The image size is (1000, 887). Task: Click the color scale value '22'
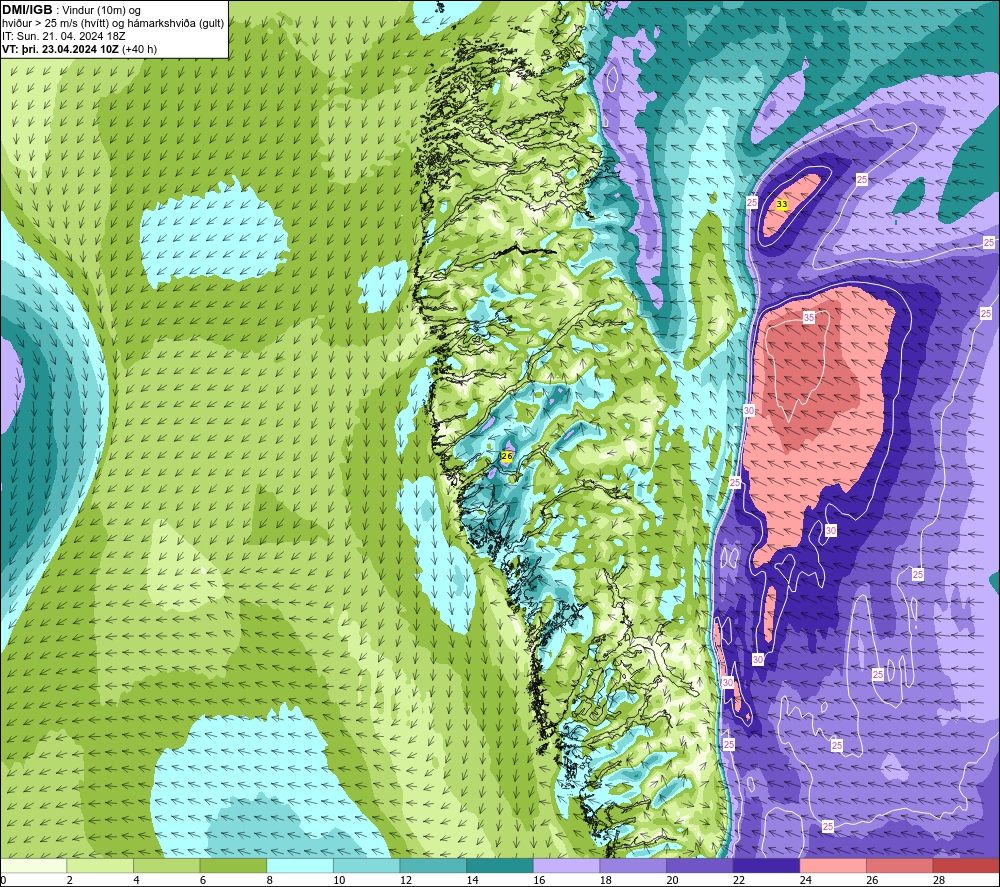[x=739, y=880]
